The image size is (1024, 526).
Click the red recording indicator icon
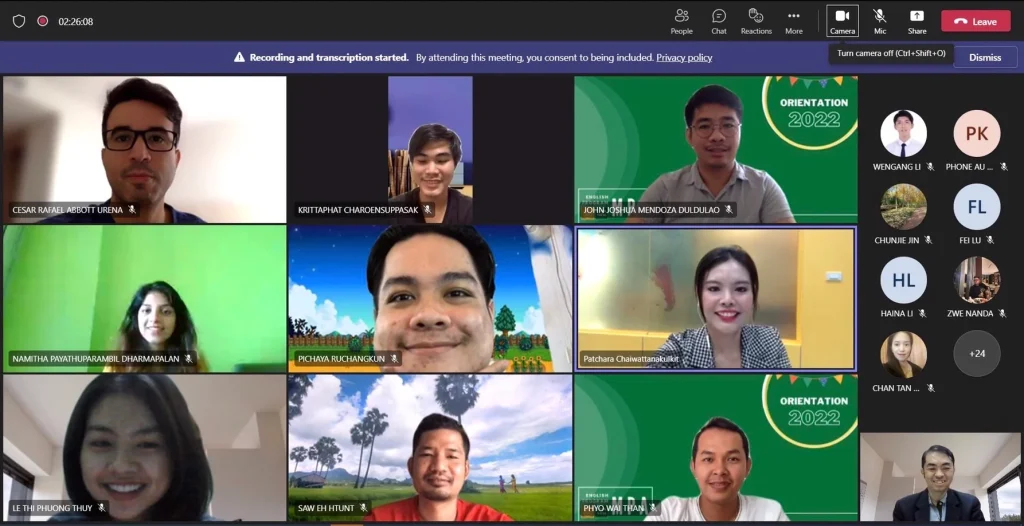[42, 21]
